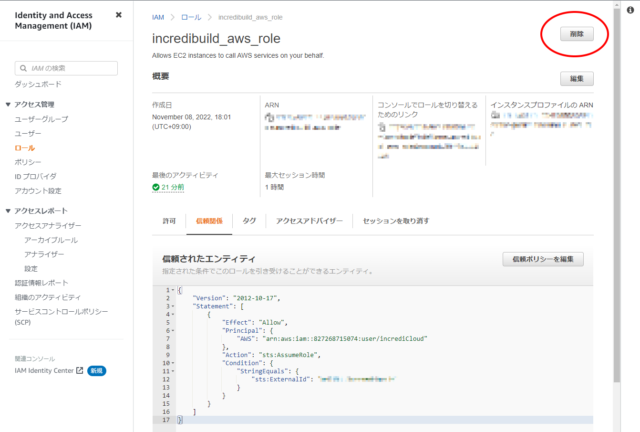The width and height of the screenshot is (640, 432).
Task: Fold the Statement array at line 3
Action: [x=173, y=306]
